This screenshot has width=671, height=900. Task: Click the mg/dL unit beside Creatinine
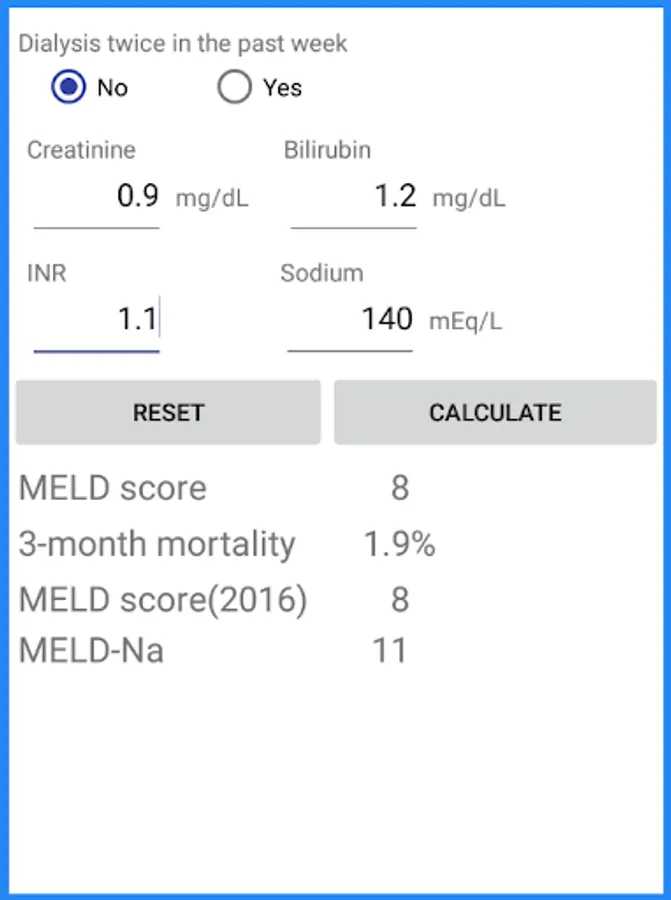(x=212, y=198)
